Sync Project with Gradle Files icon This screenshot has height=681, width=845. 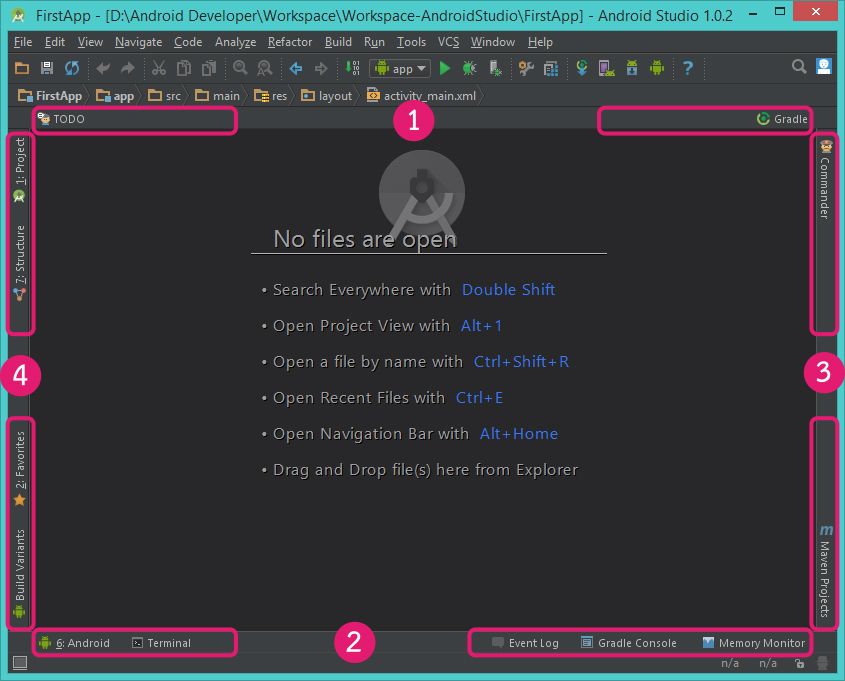click(581, 68)
